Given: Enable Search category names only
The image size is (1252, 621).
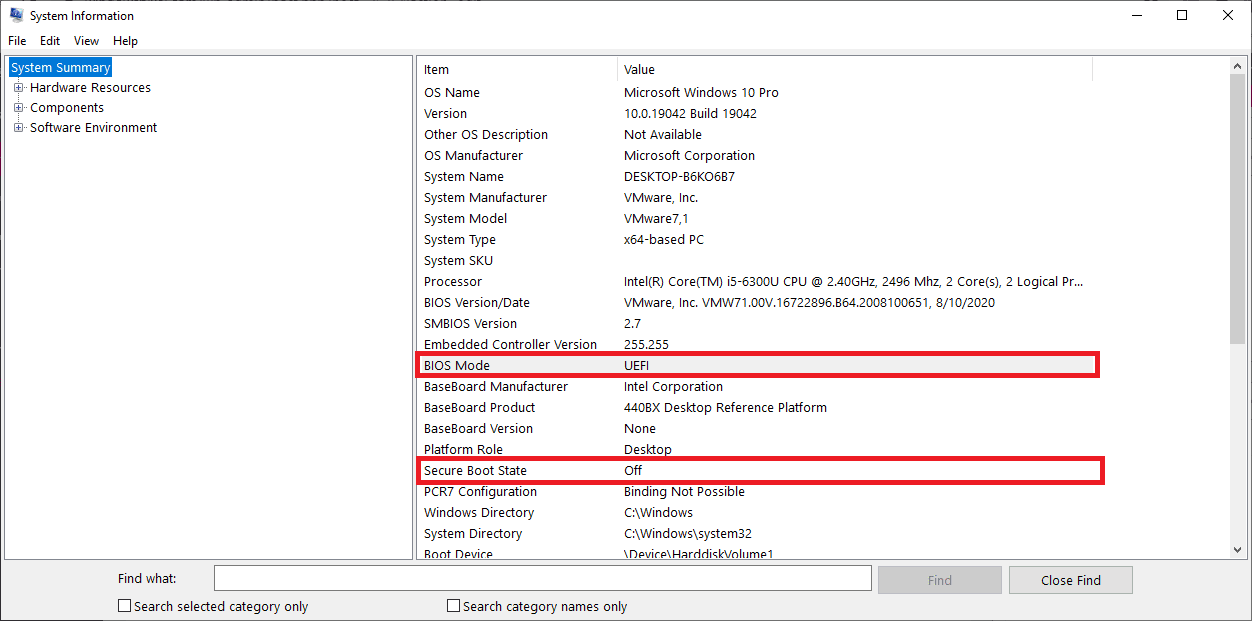Looking at the screenshot, I should coord(454,606).
